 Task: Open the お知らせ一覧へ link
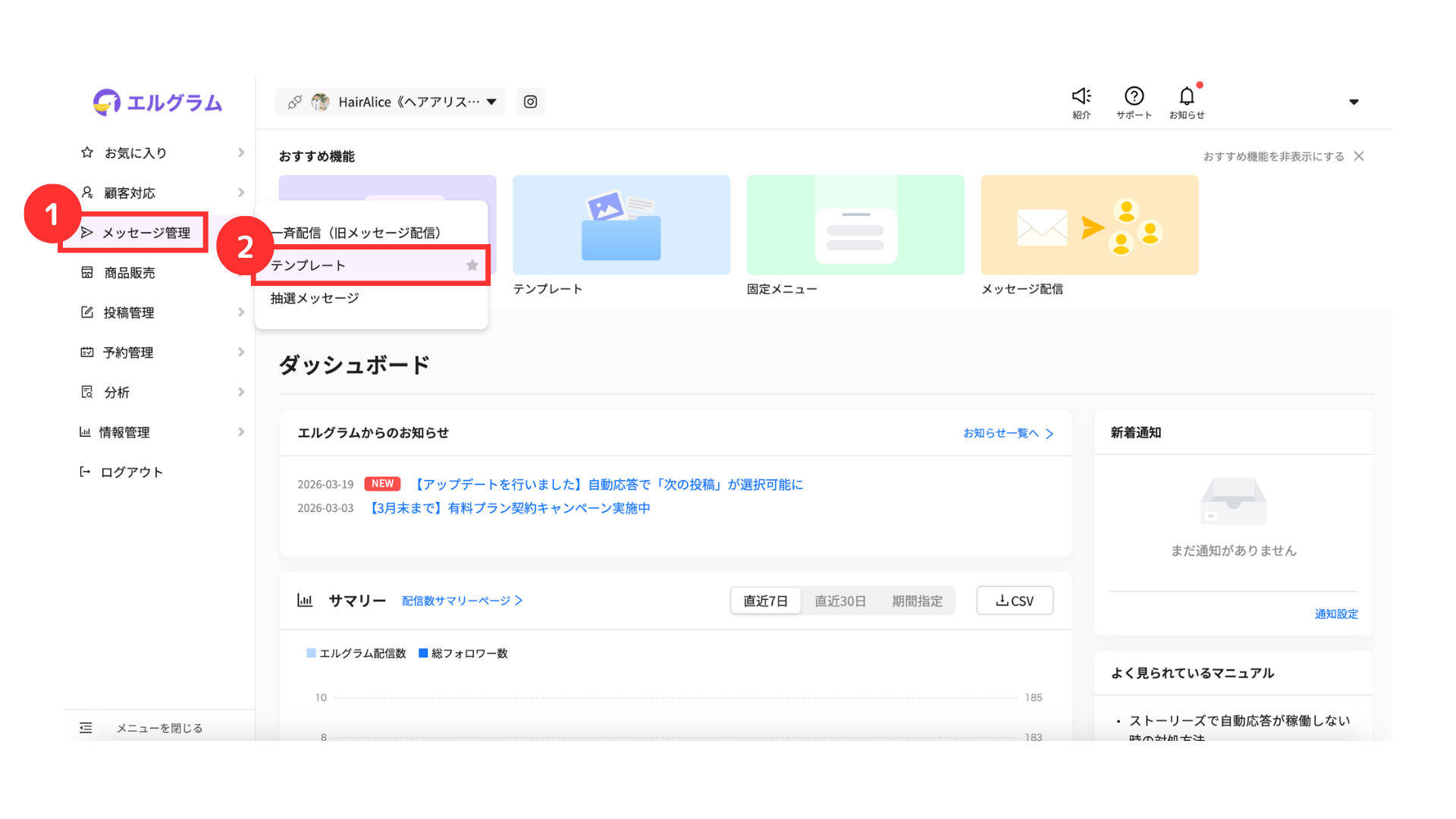tap(1008, 433)
